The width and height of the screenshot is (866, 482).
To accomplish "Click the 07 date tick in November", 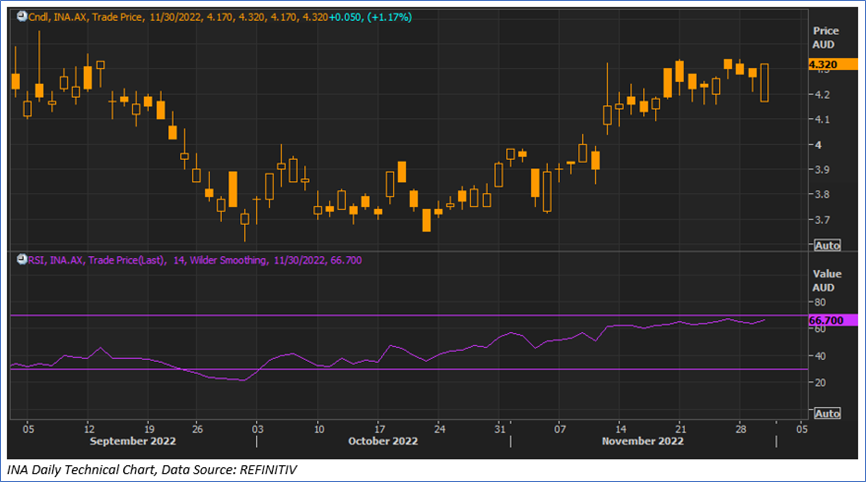I will coord(560,429).
